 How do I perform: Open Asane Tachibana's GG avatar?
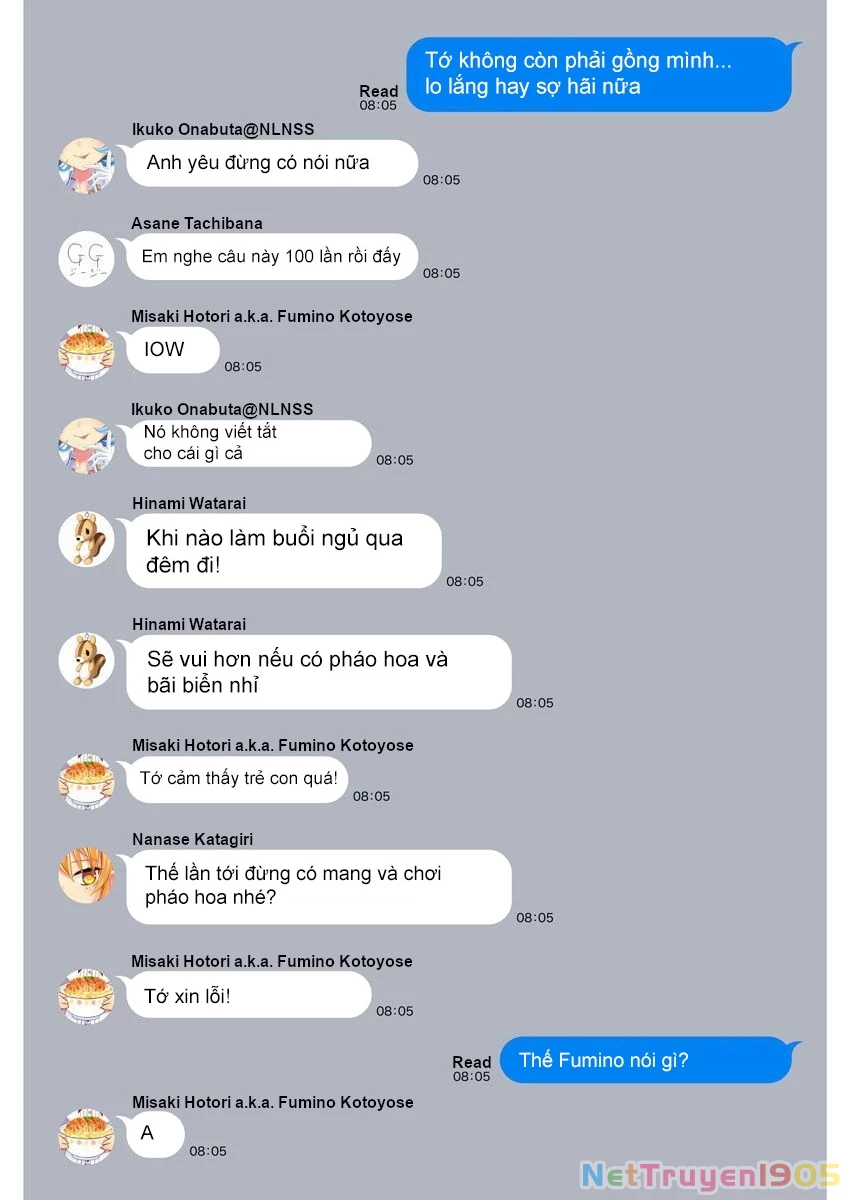86,259
